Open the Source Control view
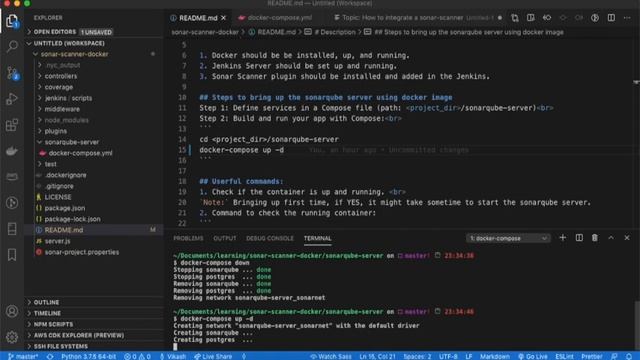Image resolution: width=640 pixels, height=360 pixels. [12, 73]
